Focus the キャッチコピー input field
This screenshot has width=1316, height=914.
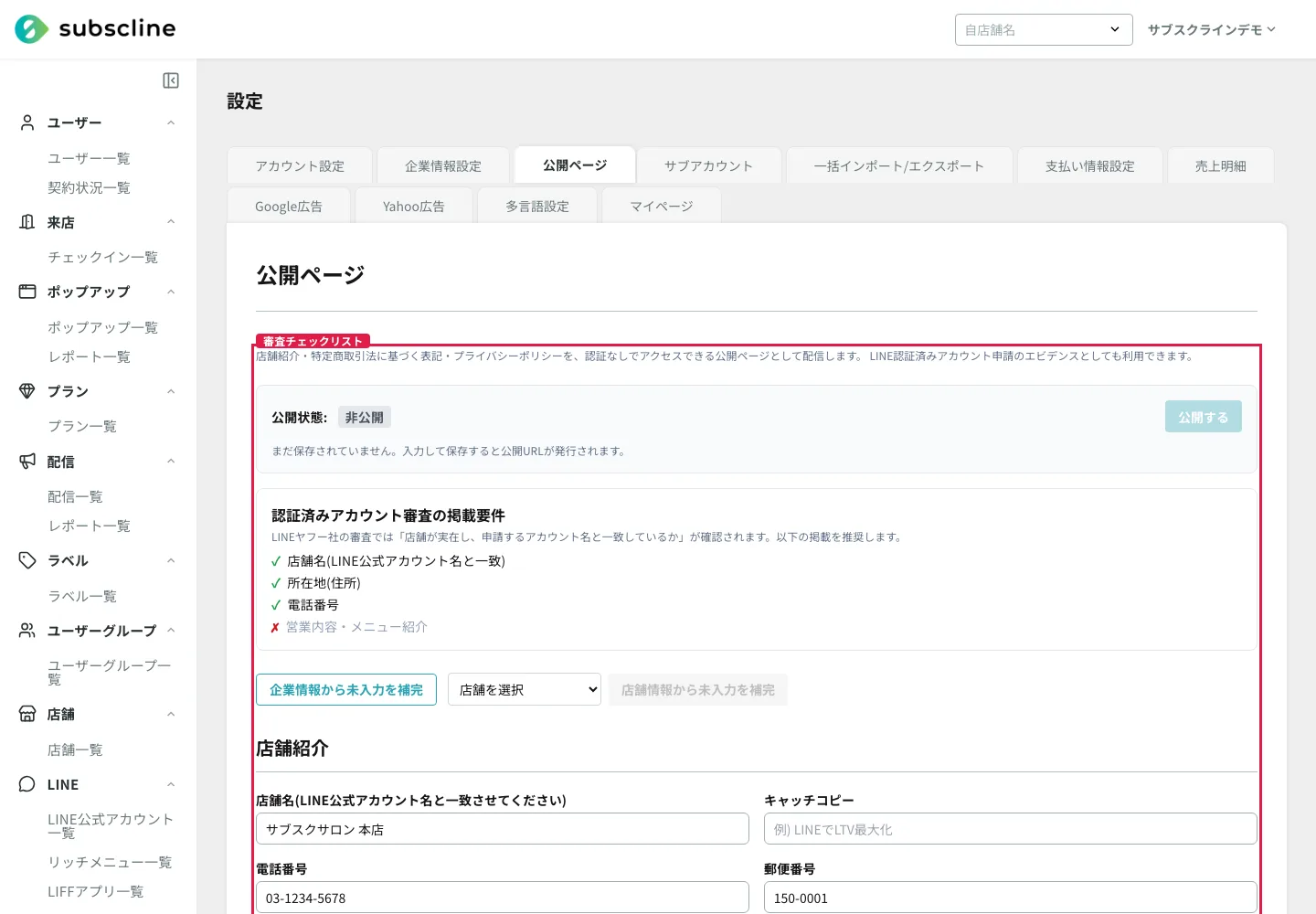click(x=1011, y=829)
